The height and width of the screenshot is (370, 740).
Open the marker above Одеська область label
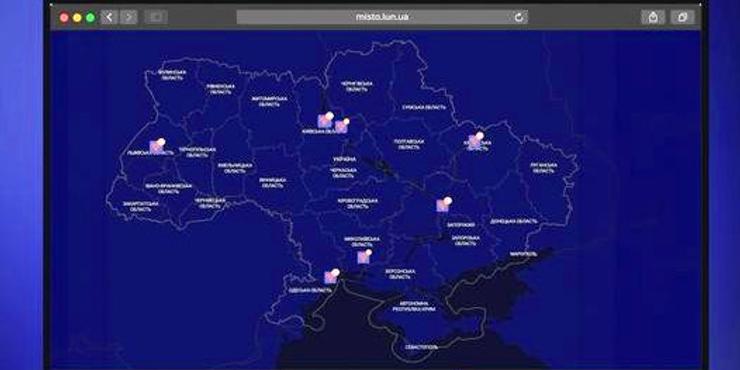tap(332, 276)
